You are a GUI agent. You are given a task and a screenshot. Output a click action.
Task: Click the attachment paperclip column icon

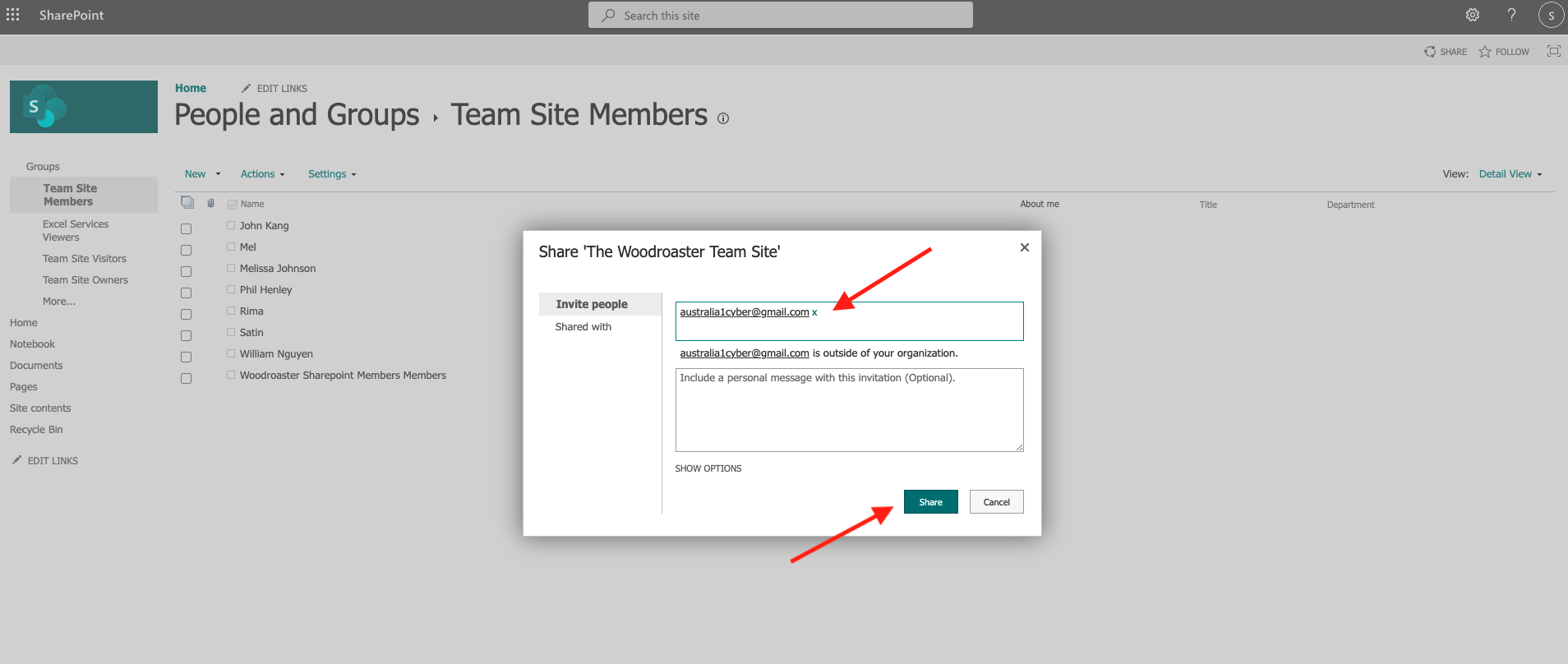click(x=210, y=203)
